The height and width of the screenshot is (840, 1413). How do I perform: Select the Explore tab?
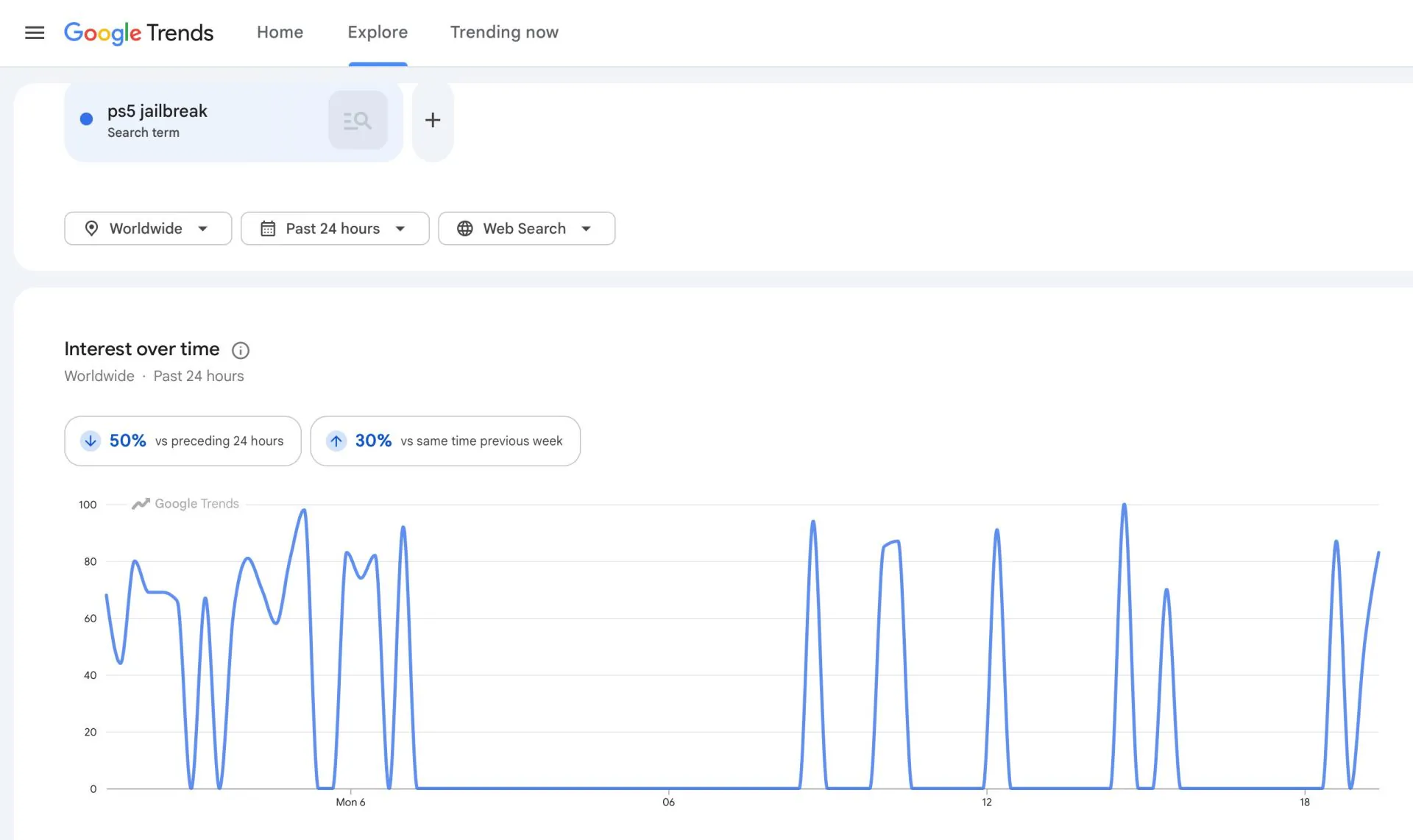pyautogui.click(x=378, y=32)
